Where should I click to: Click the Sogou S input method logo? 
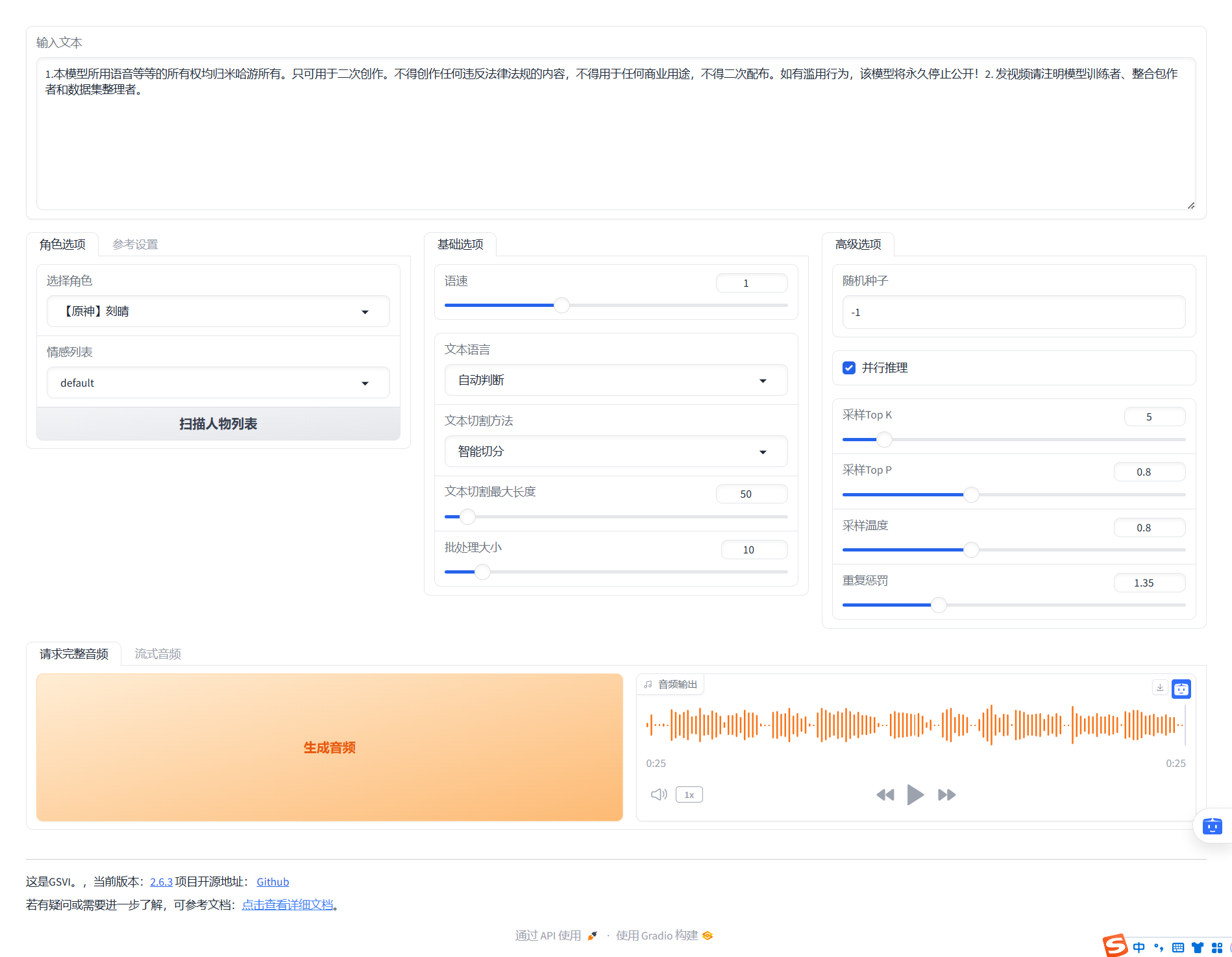click(1115, 946)
